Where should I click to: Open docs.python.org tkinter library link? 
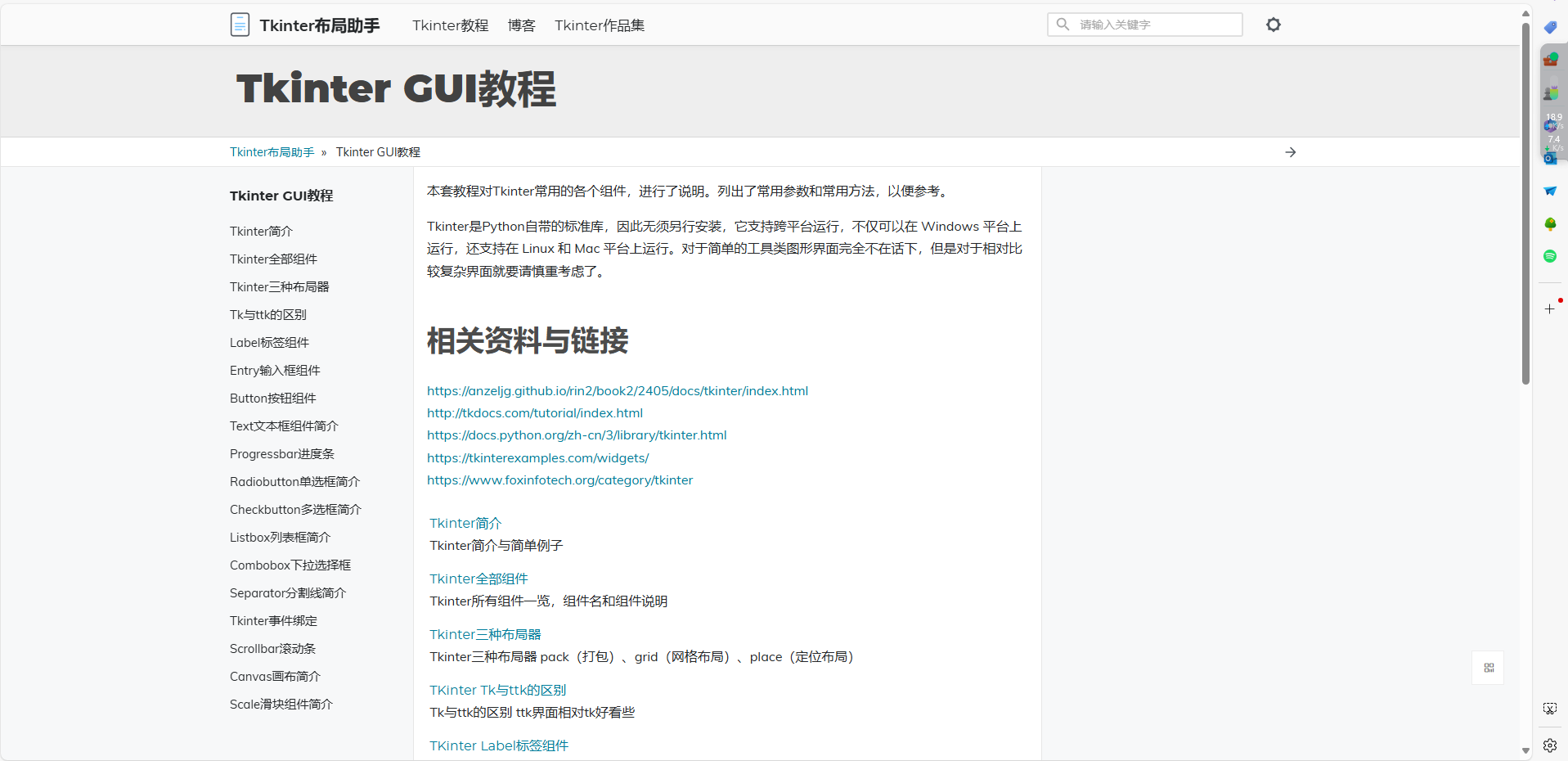coord(577,435)
